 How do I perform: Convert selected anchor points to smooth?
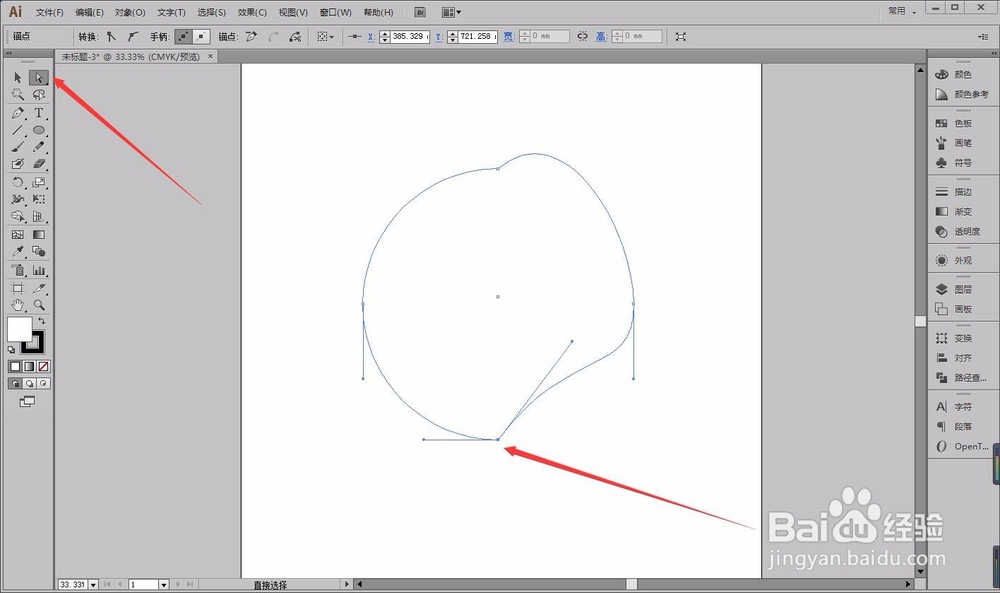click(133, 37)
